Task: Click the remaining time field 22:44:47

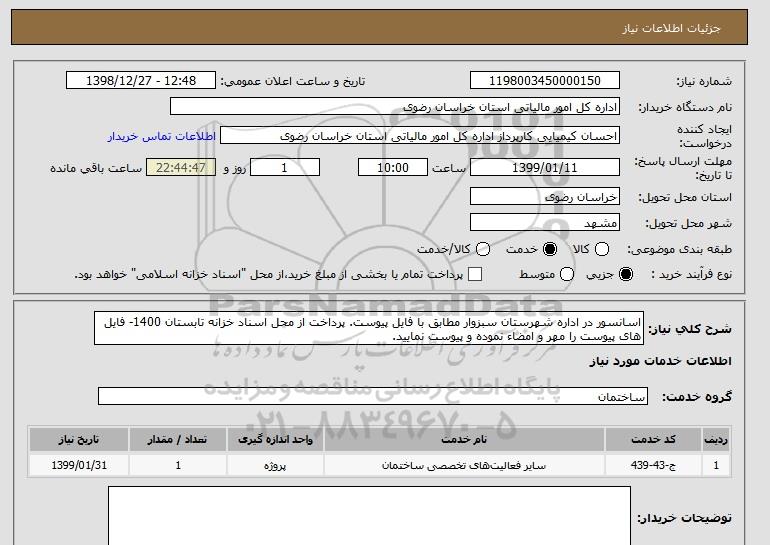Action: [181, 167]
